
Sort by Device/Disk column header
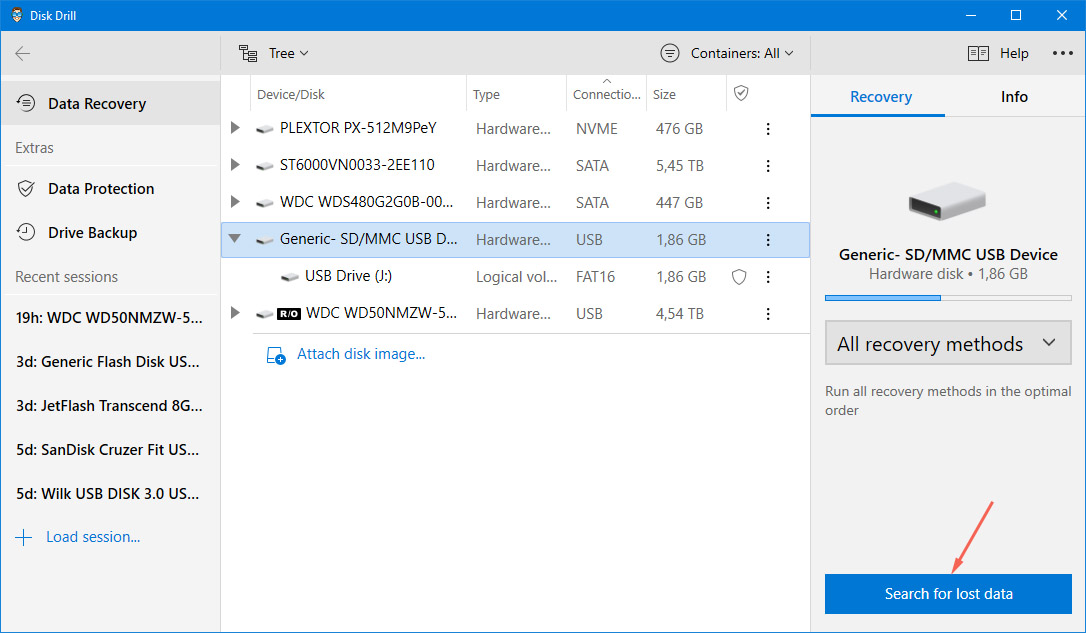[290, 94]
